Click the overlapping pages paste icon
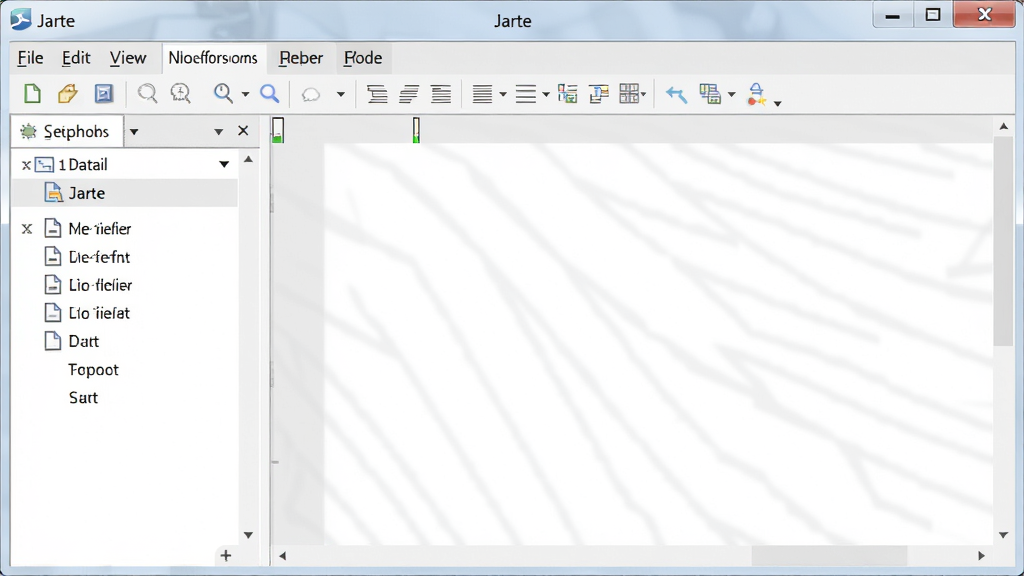Image resolution: width=1024 pixels, height=576 pixels. 710,94
